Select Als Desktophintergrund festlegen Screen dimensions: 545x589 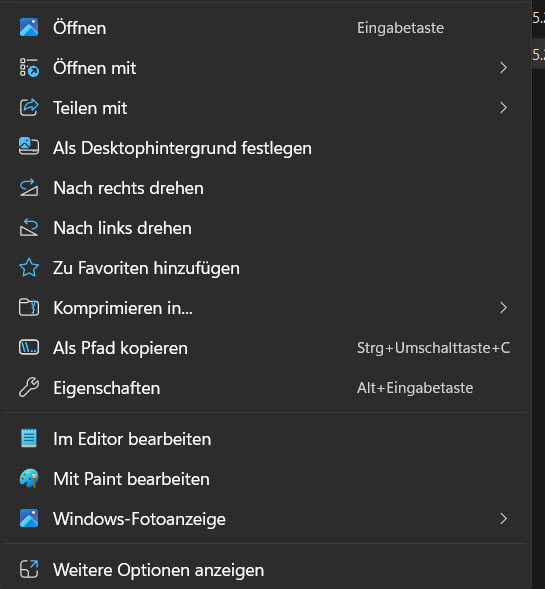coord(266,148)
